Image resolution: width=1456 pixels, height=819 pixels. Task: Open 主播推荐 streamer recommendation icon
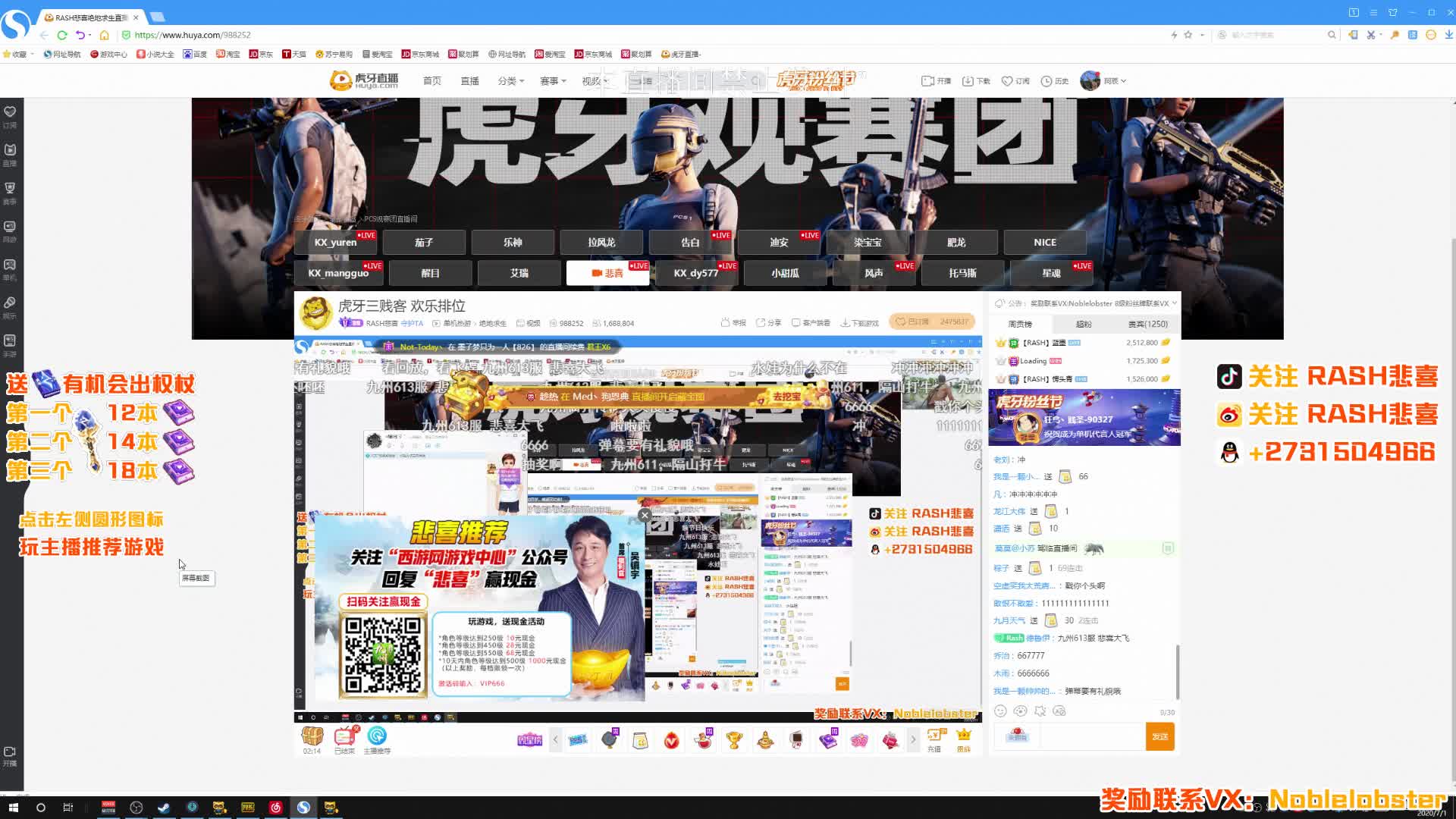tap(377, 736)
